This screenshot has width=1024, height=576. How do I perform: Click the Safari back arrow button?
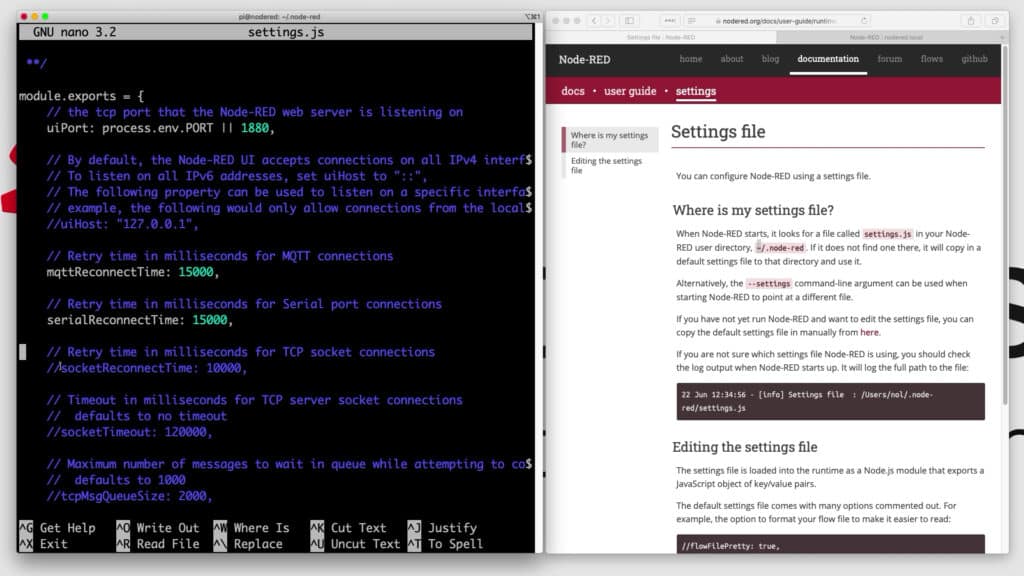tap(594, 21)
